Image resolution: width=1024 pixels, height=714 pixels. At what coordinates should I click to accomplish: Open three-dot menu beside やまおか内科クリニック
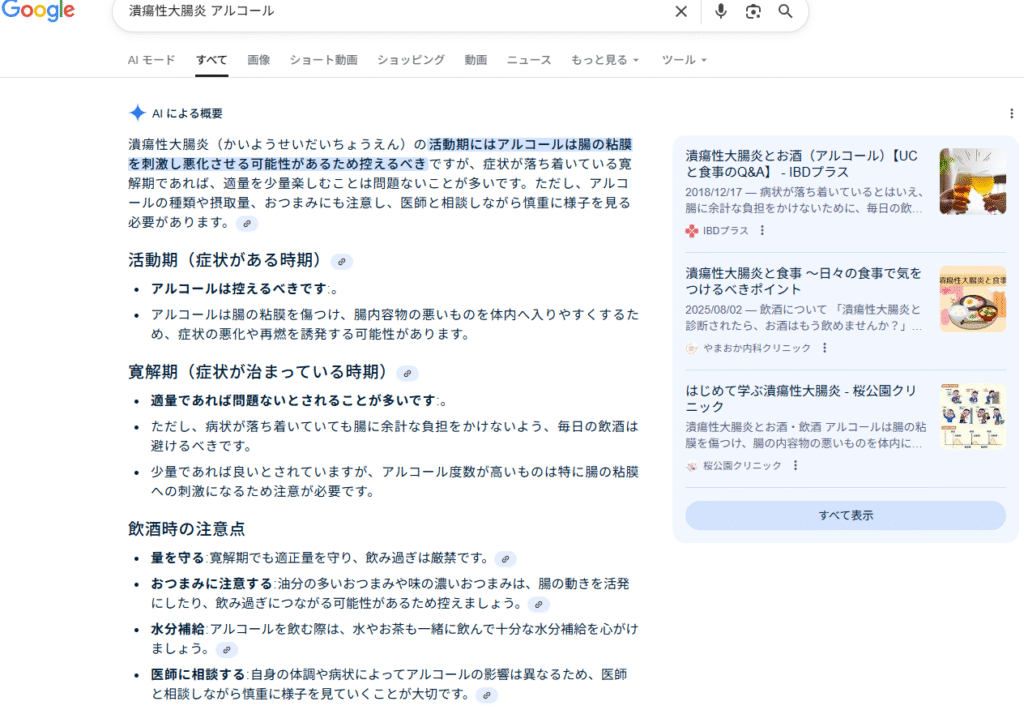pyautogui.click(x=824, y=348)
